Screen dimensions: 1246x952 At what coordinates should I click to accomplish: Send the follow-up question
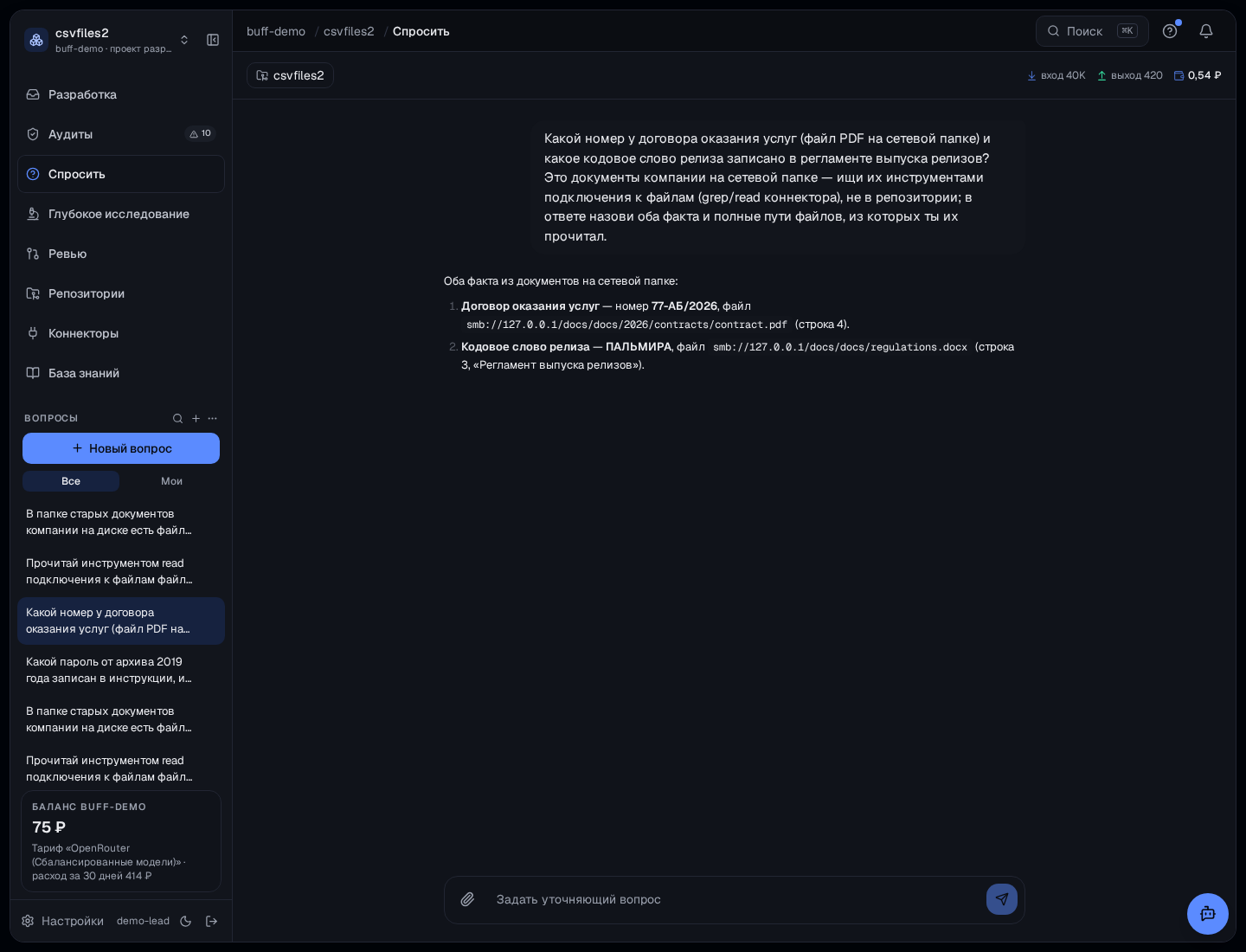point(1002,899)
